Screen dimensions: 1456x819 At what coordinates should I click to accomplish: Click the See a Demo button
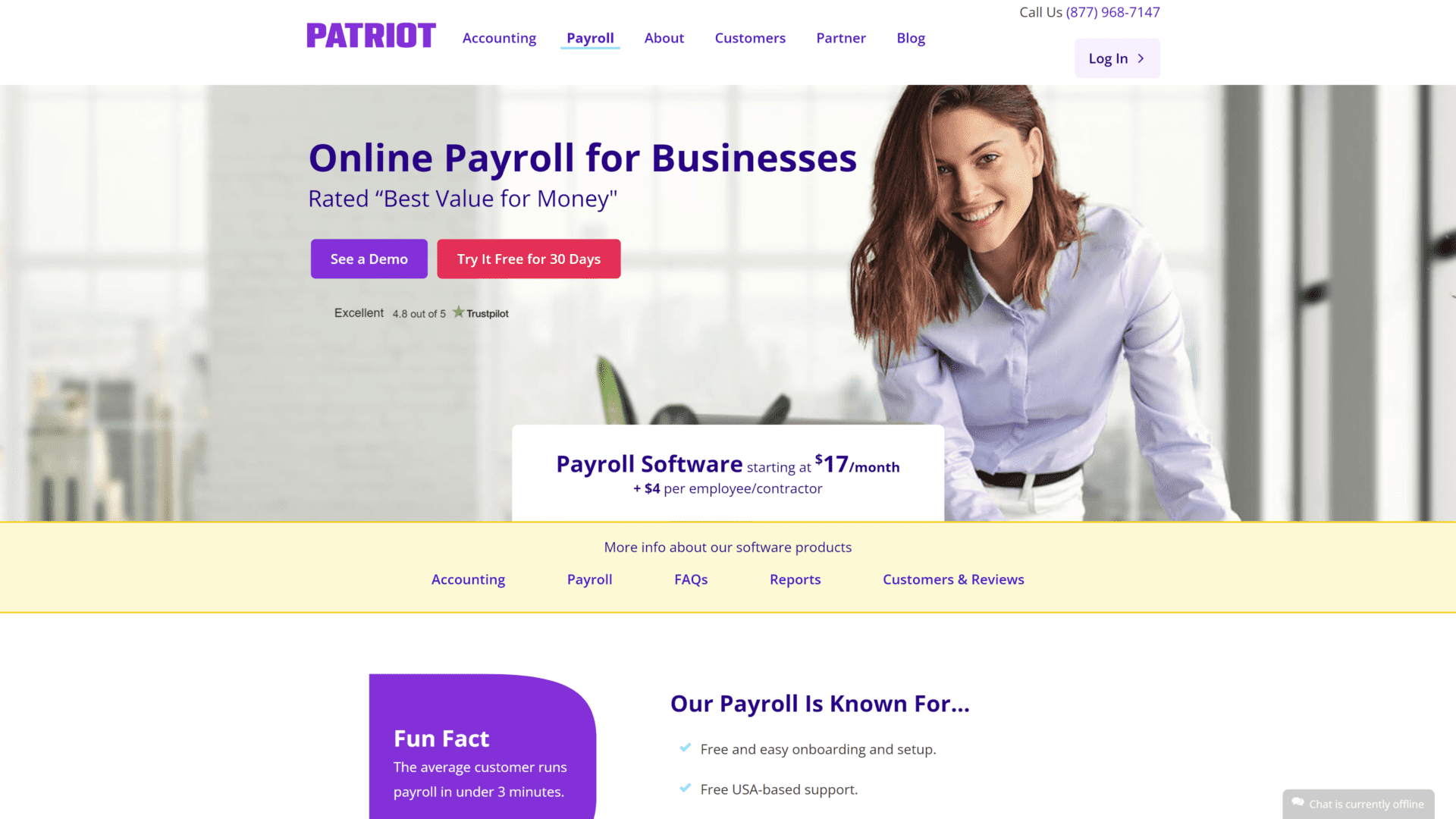(x=369, y=259)
